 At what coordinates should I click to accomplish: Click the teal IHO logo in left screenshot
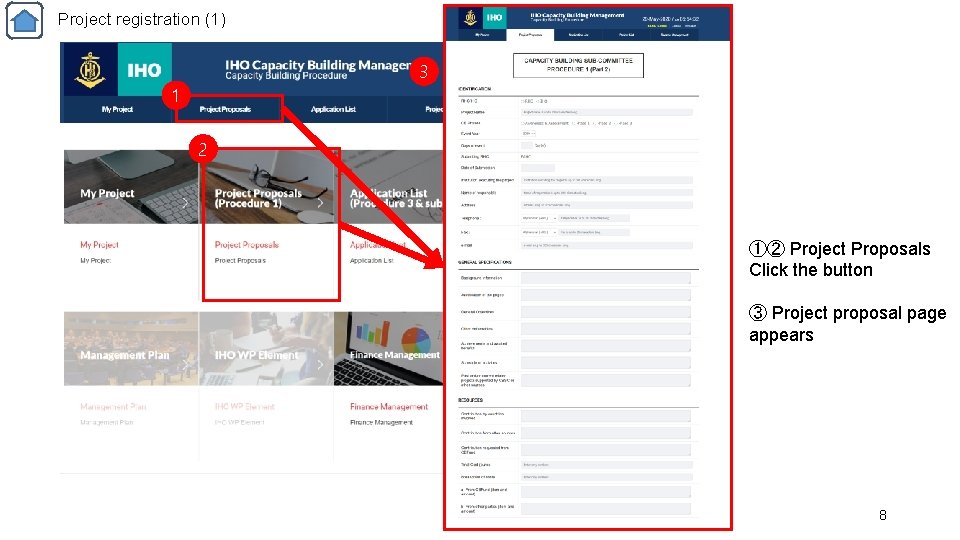pos(144,69)
